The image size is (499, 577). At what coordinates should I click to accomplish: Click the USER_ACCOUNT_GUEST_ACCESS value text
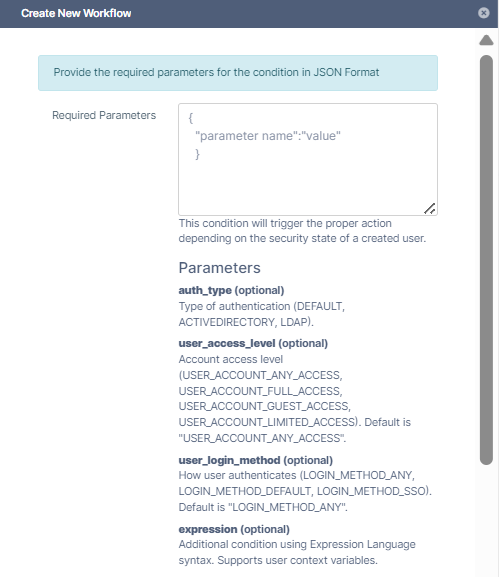[264, 406]
